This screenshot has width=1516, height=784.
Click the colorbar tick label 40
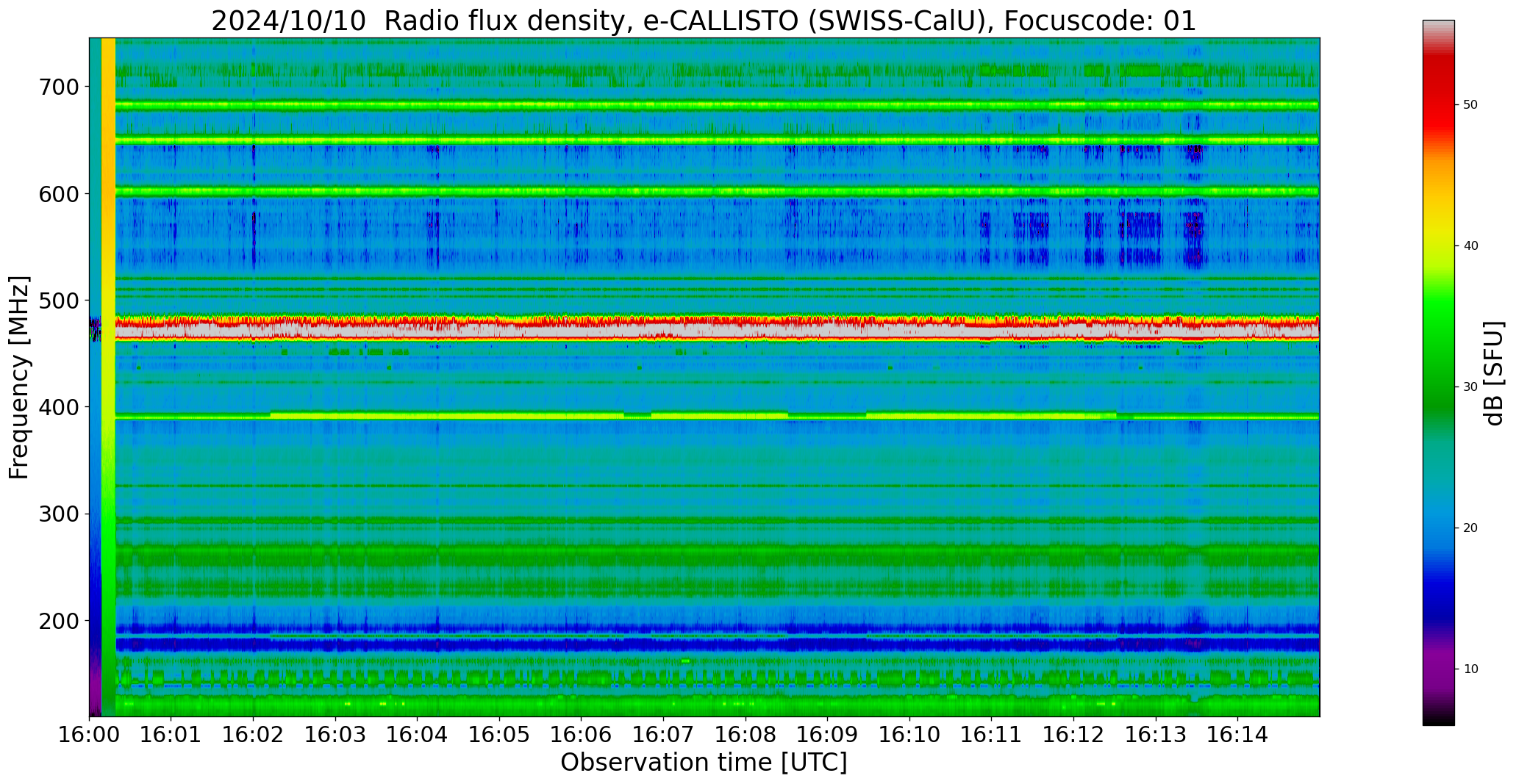1470,246
